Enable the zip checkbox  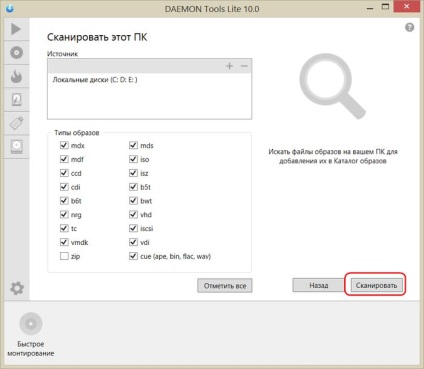[x=64, y=256]
